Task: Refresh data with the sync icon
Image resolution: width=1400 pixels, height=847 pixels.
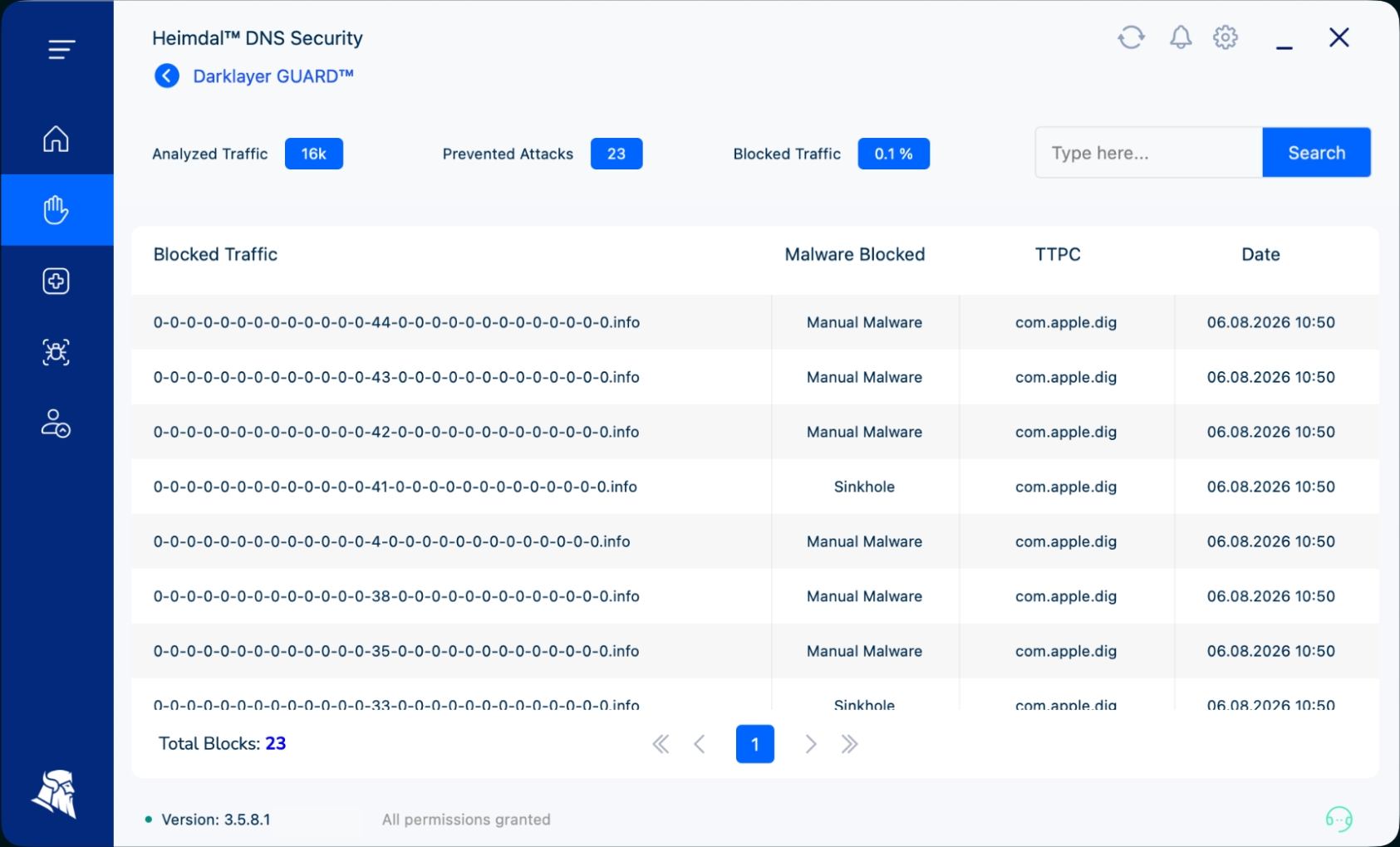Action: pyautogui.click(x=1131, y=37)
